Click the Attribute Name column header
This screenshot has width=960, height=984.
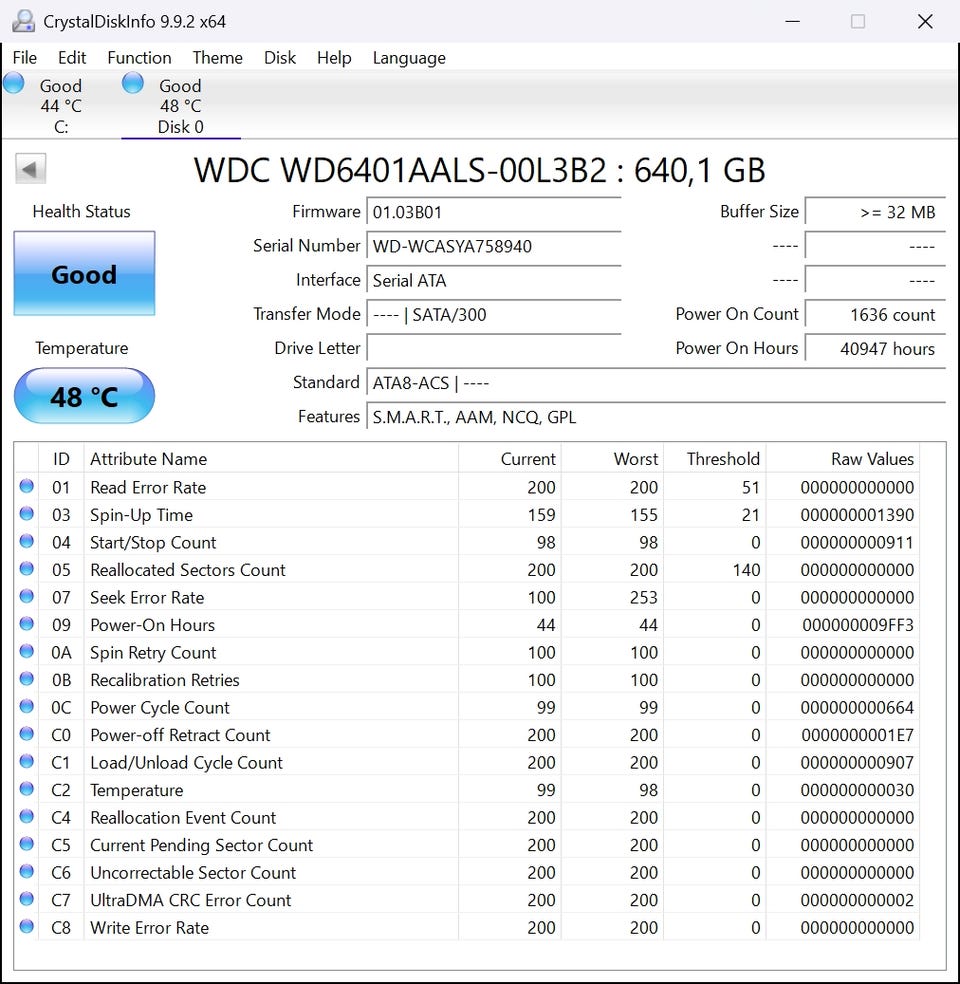(271, 459)
